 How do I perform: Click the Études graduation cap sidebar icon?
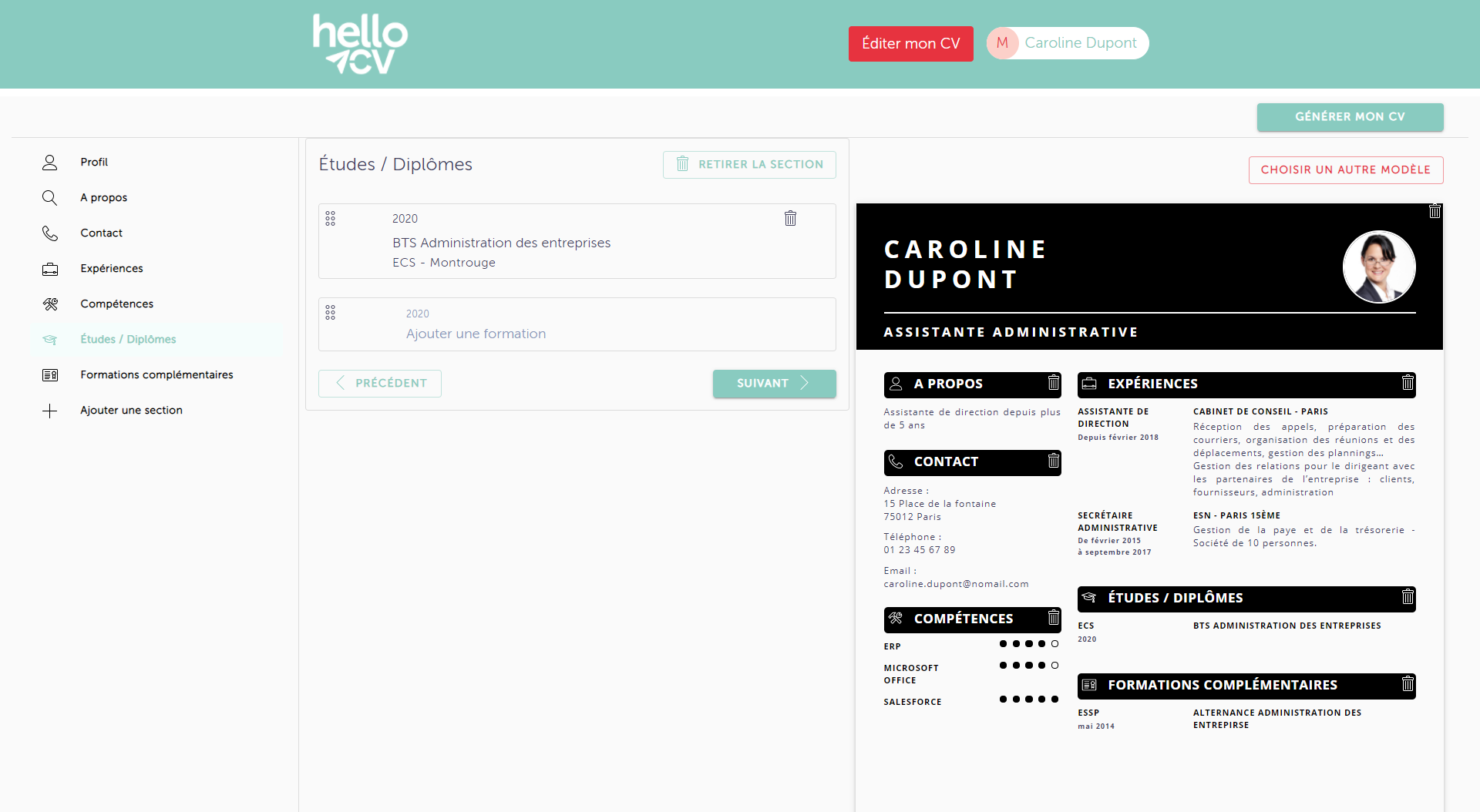coord(50,340)
